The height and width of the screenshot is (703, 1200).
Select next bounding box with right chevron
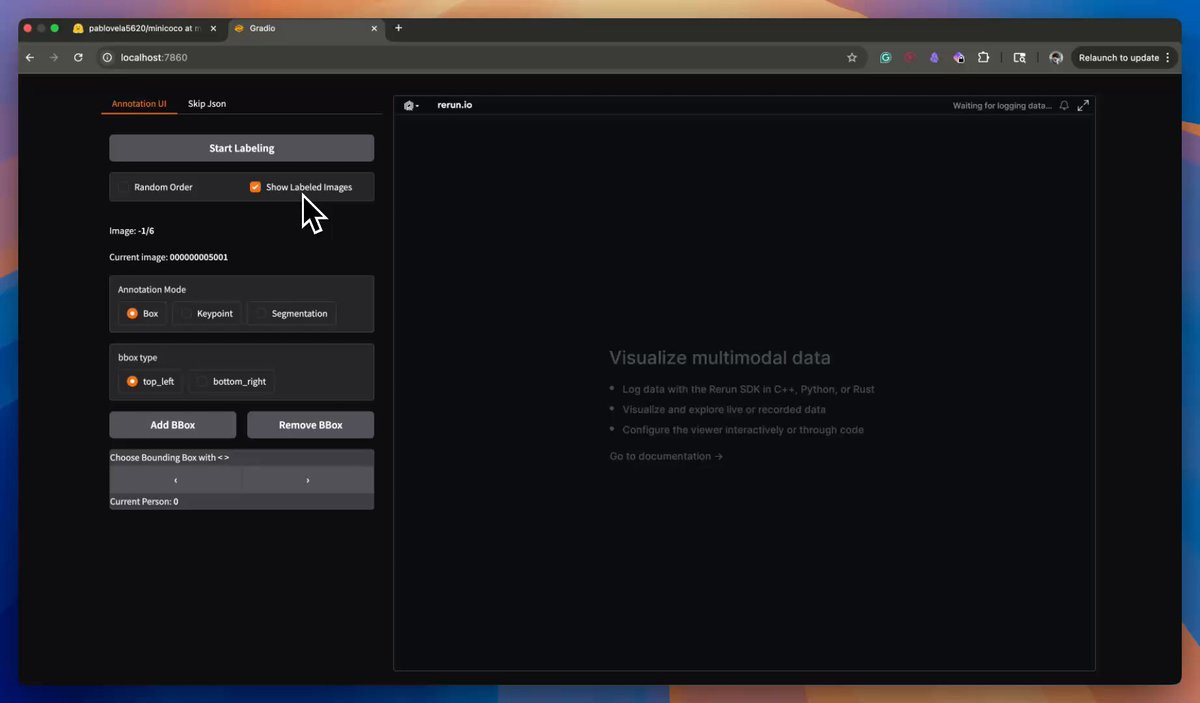308,480
